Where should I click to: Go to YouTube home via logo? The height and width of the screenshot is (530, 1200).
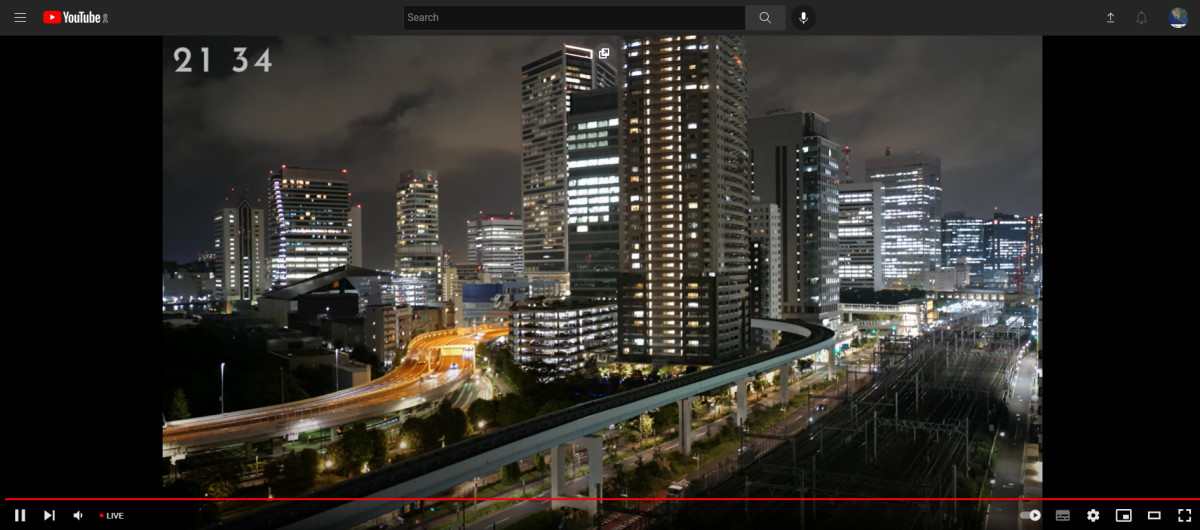tap(75, 17)
